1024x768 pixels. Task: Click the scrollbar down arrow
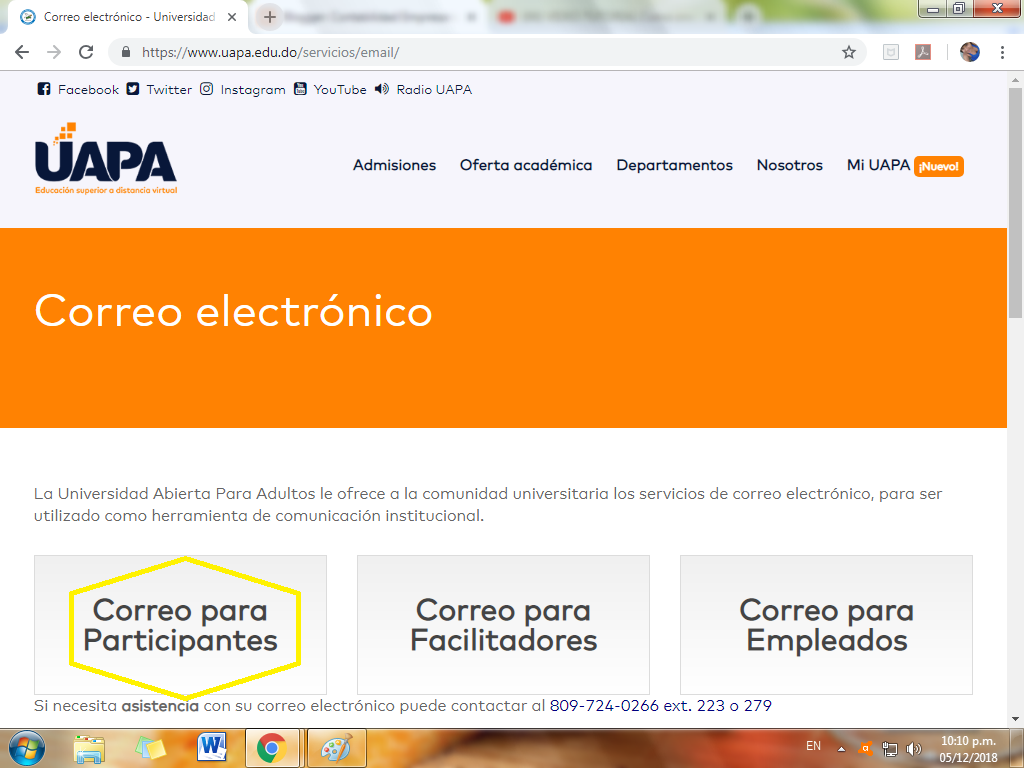1013,717
